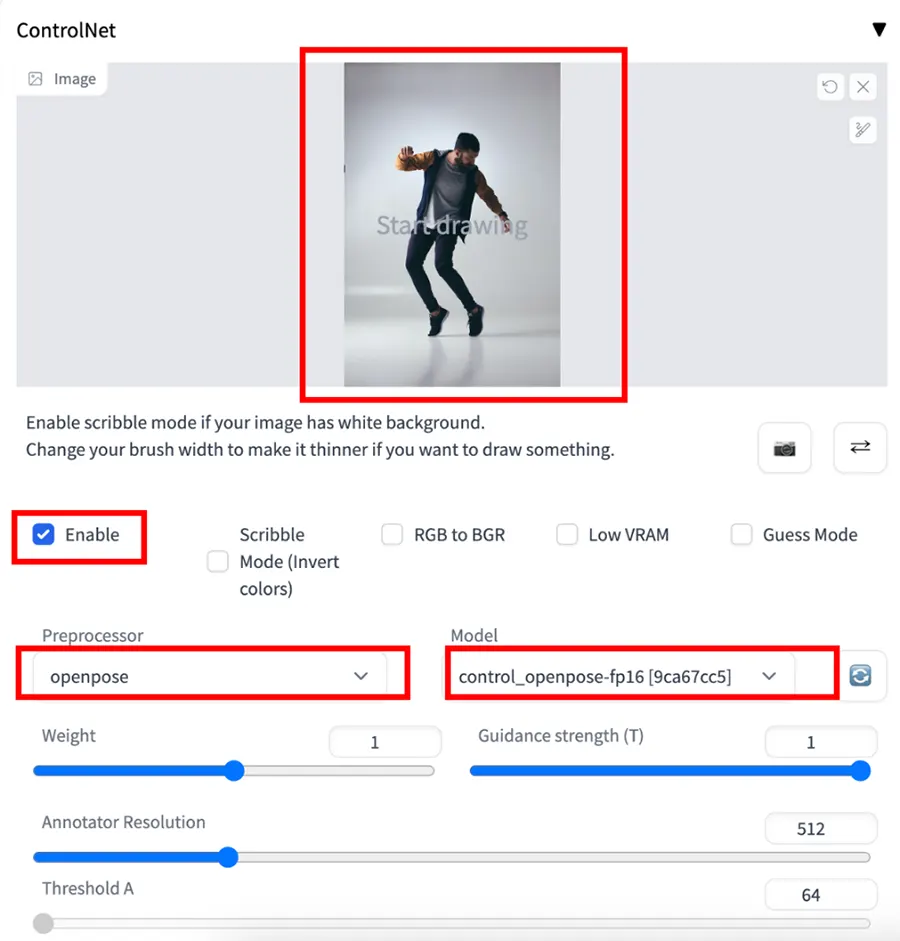Click the picture icon beside the Image label
The width and height of the screenshot is (900, 941).
coord(36,78)
